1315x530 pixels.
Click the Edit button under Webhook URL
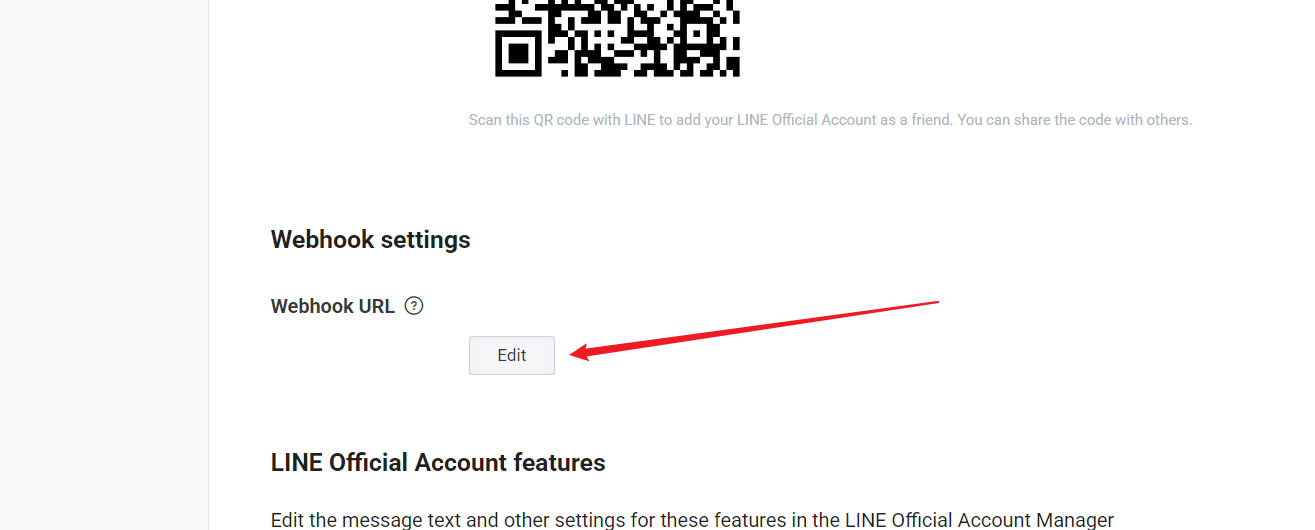pos(512,355)
